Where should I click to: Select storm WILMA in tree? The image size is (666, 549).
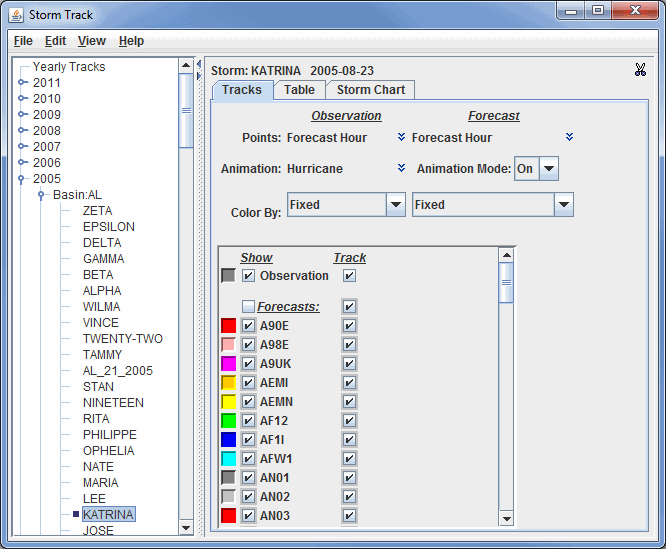point(102,307)
